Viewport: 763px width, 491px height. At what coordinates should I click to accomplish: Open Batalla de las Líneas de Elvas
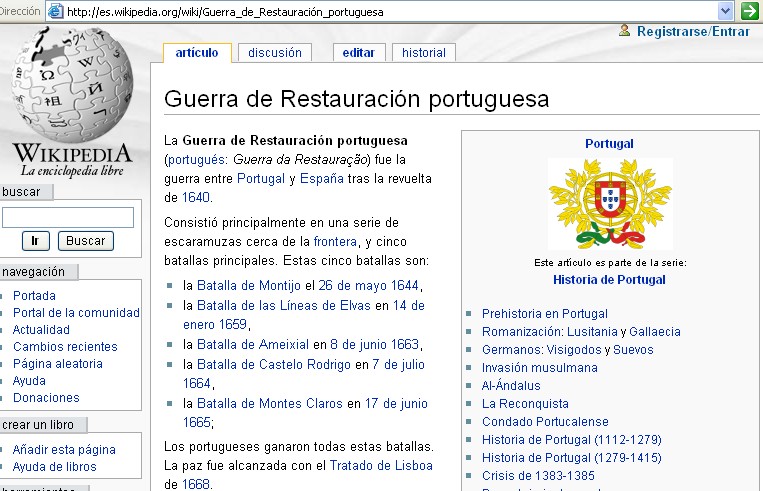[284, 305]
